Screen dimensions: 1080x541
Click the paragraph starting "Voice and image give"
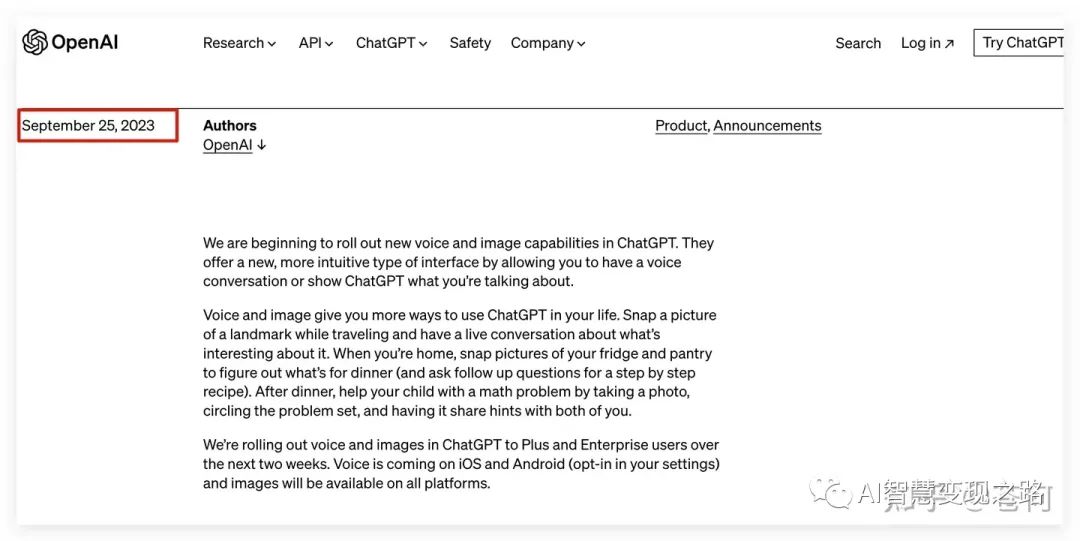(459, 363)
